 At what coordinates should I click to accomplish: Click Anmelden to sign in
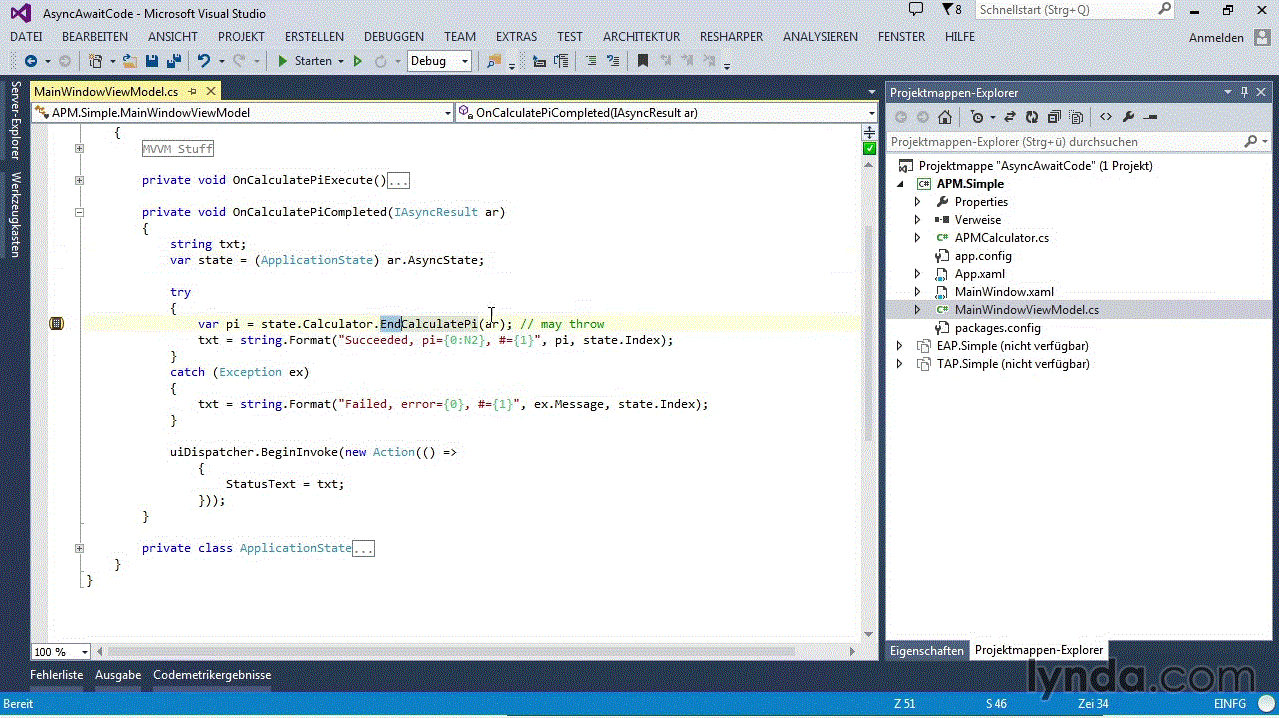point(1216,37)
